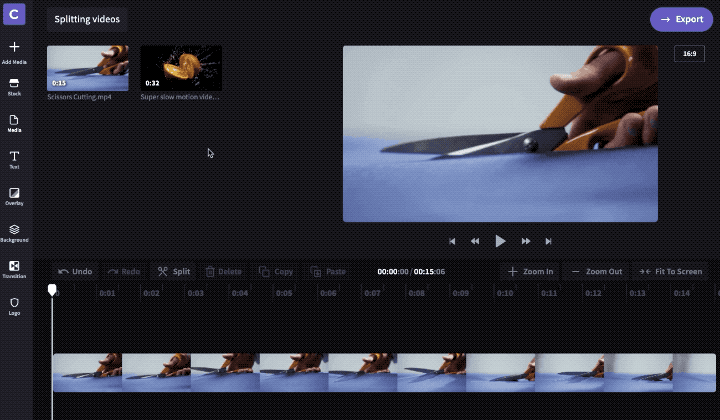Click the 0:12 mark on timeline ruler
The image size is (720, 420).
(593, 293)
